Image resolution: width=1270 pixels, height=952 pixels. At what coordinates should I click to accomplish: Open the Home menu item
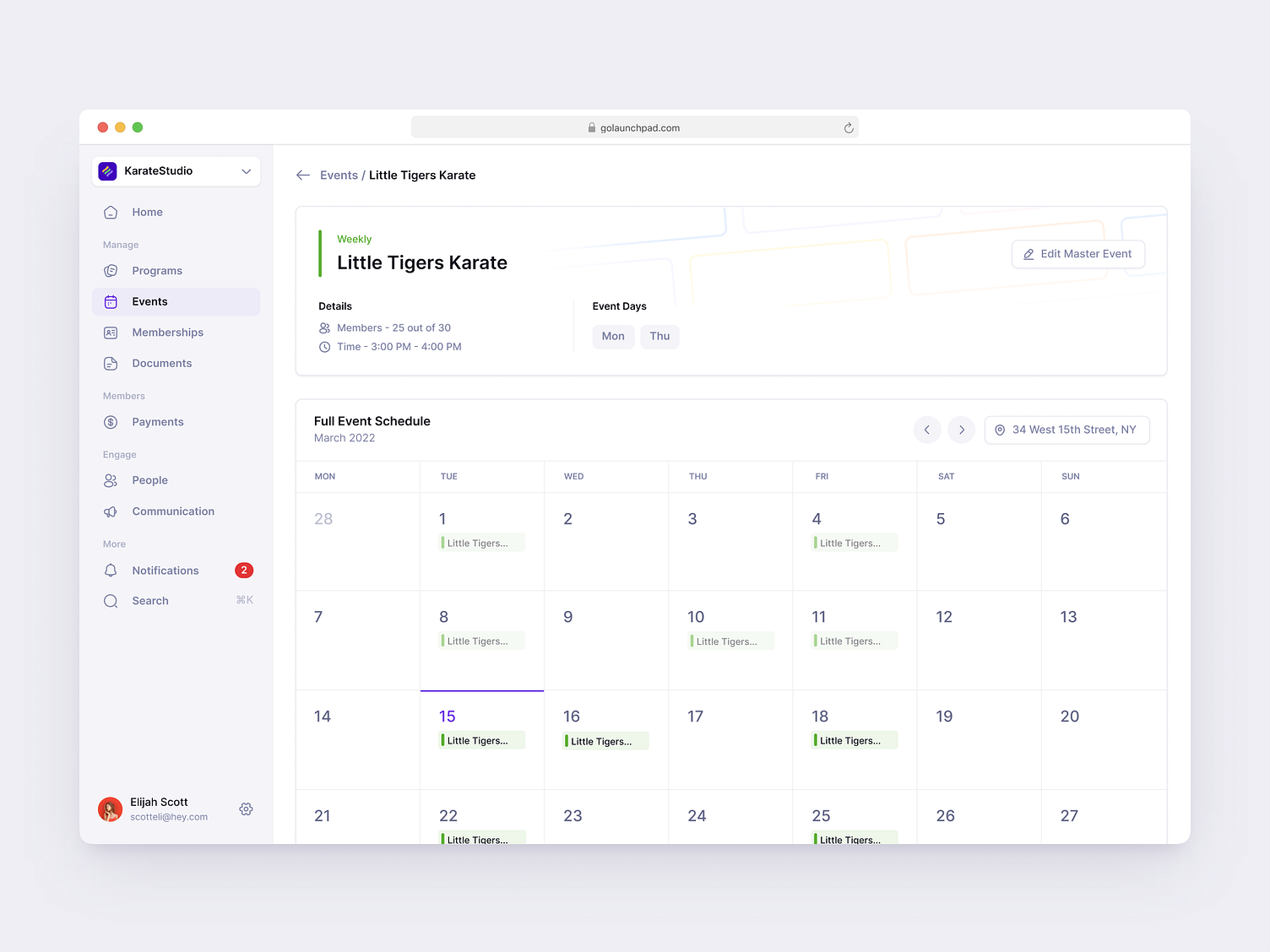point(176,213)
